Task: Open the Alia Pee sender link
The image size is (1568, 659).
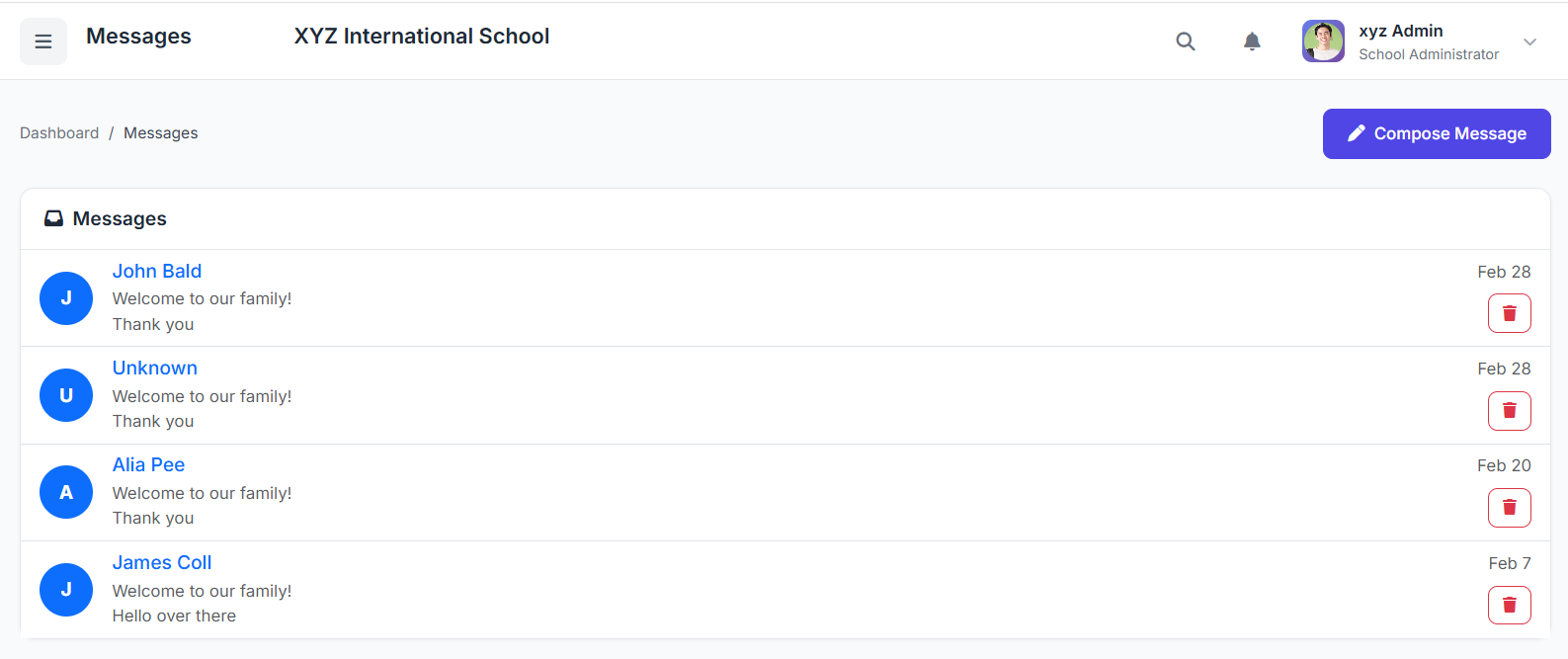Action: tap(148, 464)
